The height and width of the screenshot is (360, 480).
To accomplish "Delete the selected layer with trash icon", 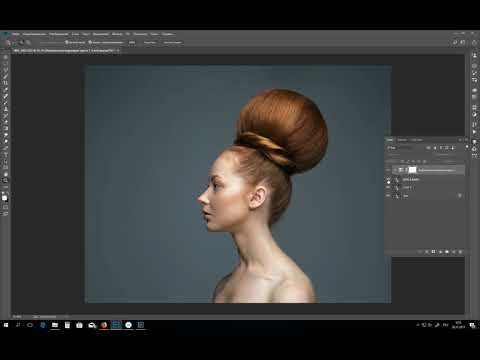I will [461, 252].
